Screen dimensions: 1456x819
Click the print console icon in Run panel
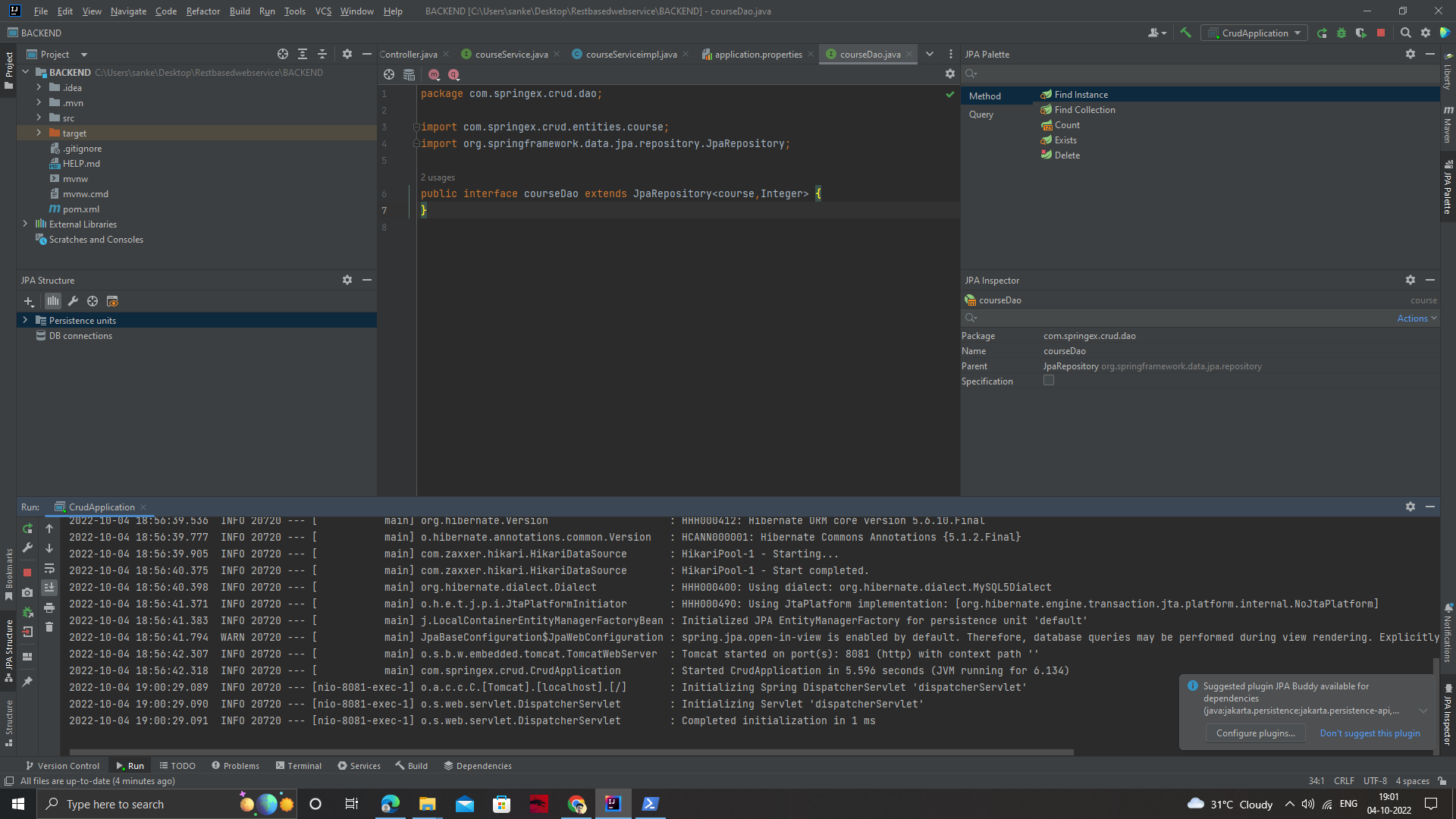pos(49,607)
